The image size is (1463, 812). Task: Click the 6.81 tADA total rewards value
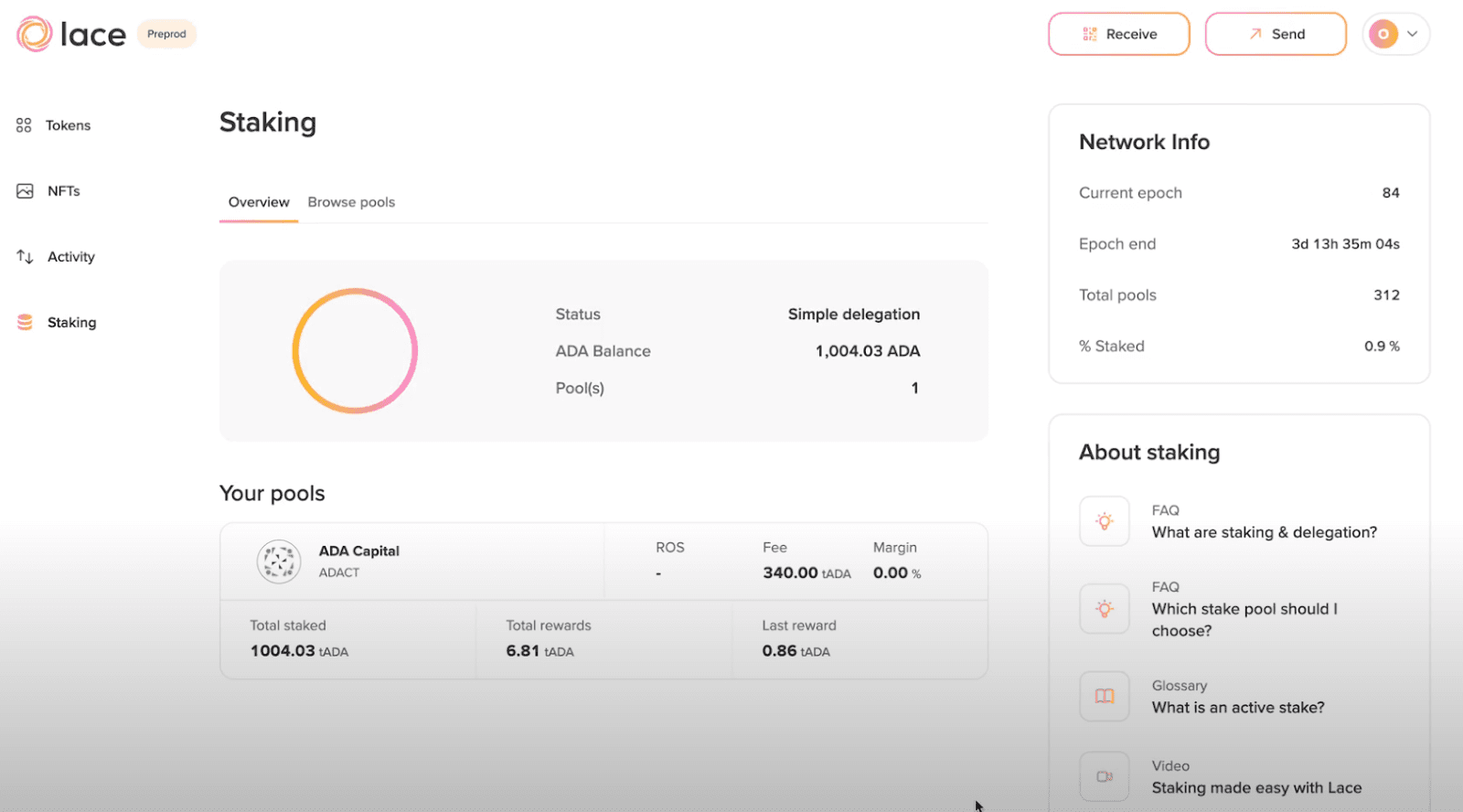click(x=540, y=651)
